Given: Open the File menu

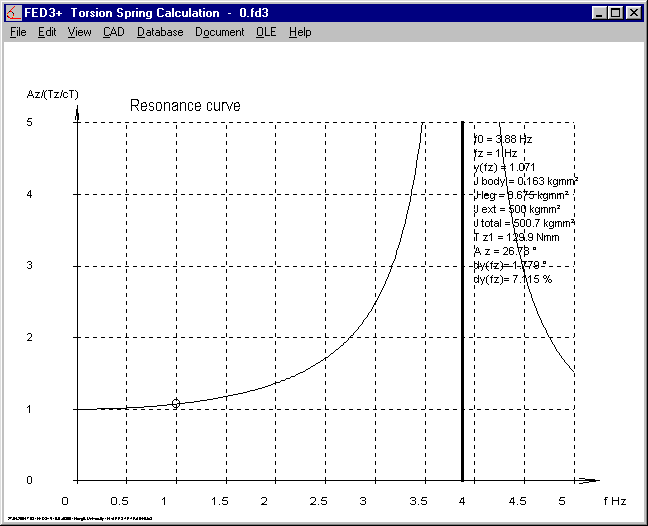Looking at the screenshot, I should pyautogui.click(x=18, y=32).
